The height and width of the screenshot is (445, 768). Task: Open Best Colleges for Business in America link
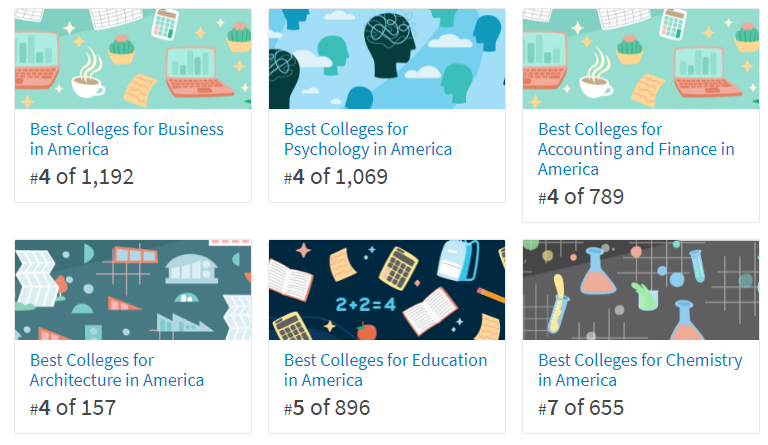pyautogui.click(x=127, y=139)
